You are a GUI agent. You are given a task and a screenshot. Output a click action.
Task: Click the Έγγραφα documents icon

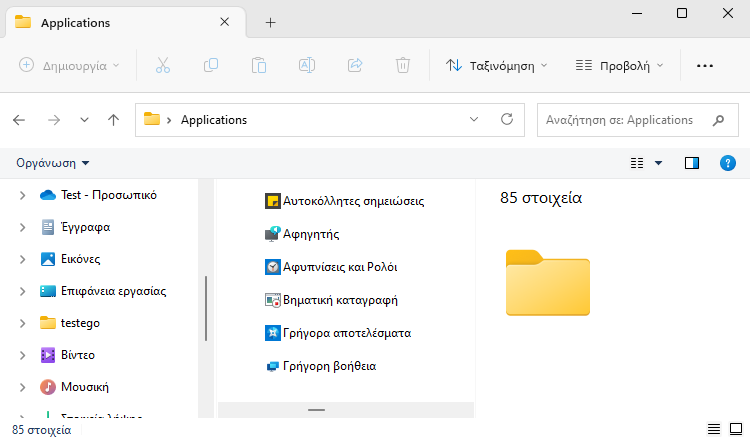click(x=48, y=227)
